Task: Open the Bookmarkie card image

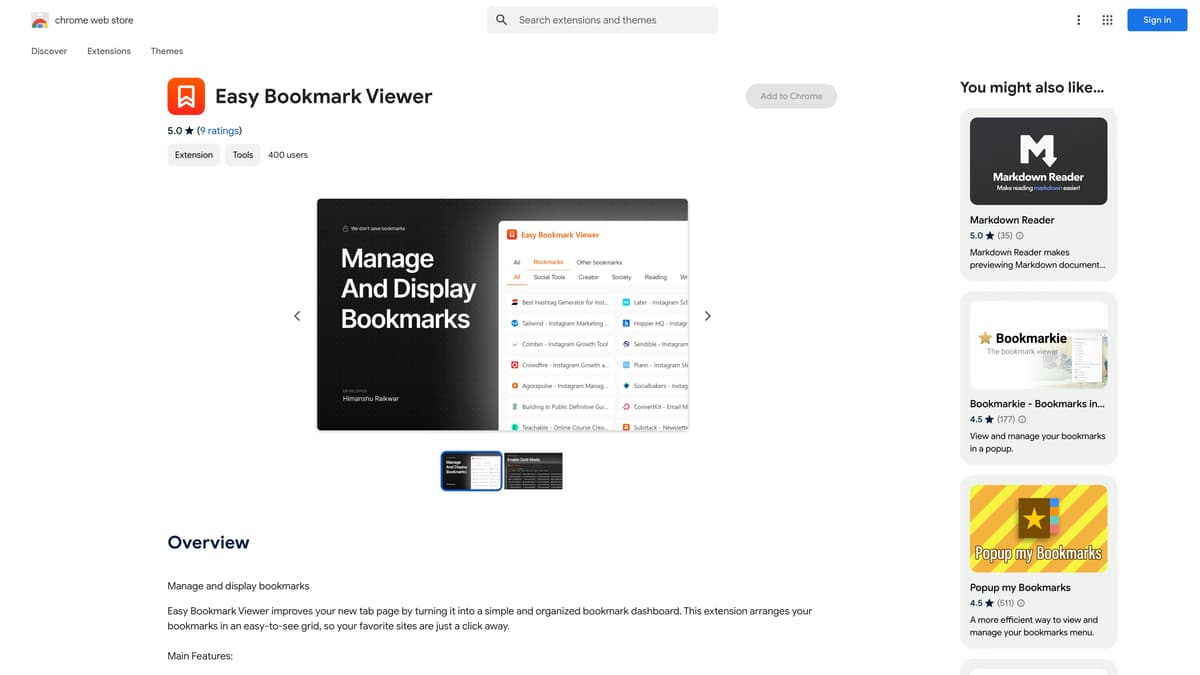Action: [x=1038, y=345]
